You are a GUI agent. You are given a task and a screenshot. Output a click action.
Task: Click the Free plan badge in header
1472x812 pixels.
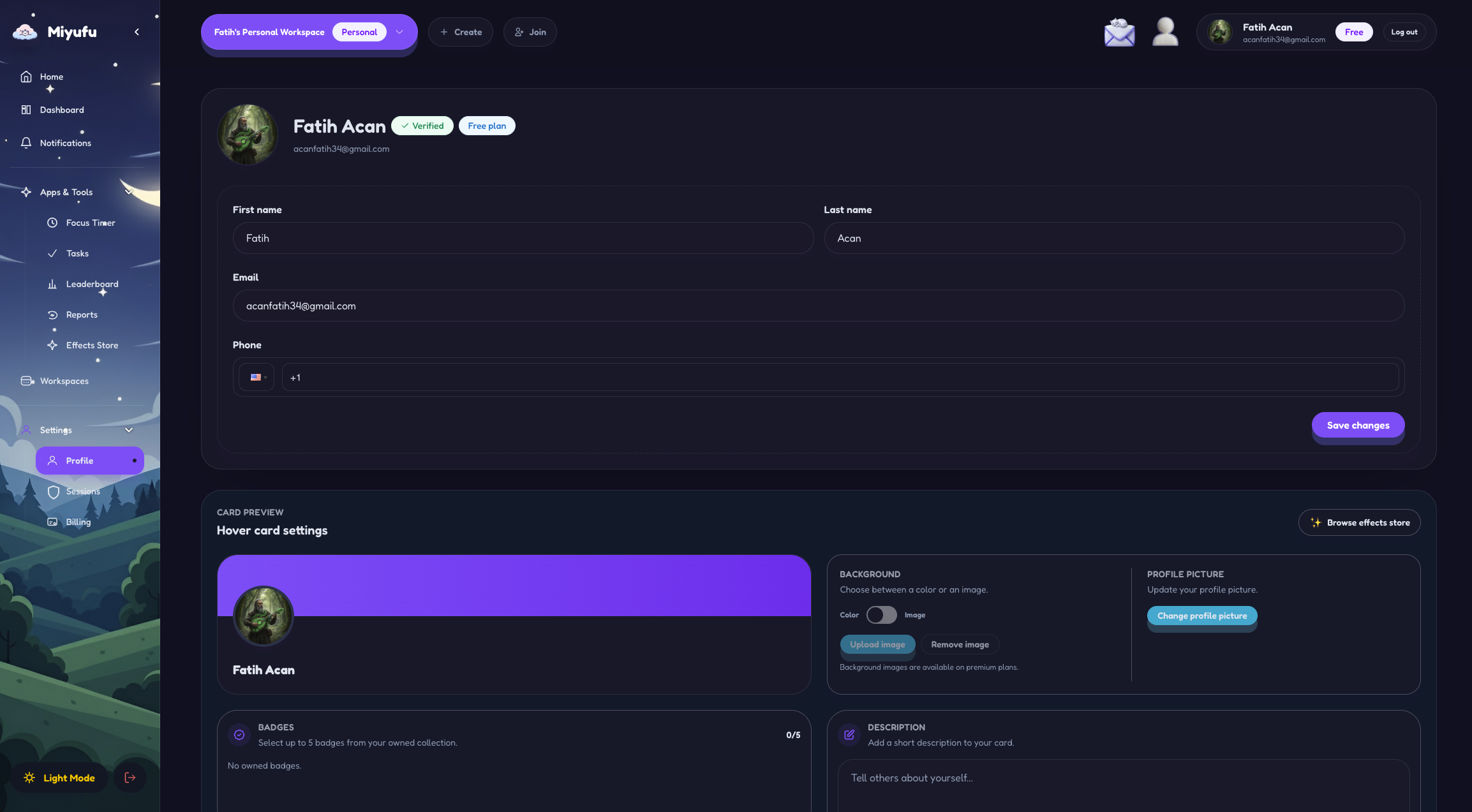point(1354,32)
